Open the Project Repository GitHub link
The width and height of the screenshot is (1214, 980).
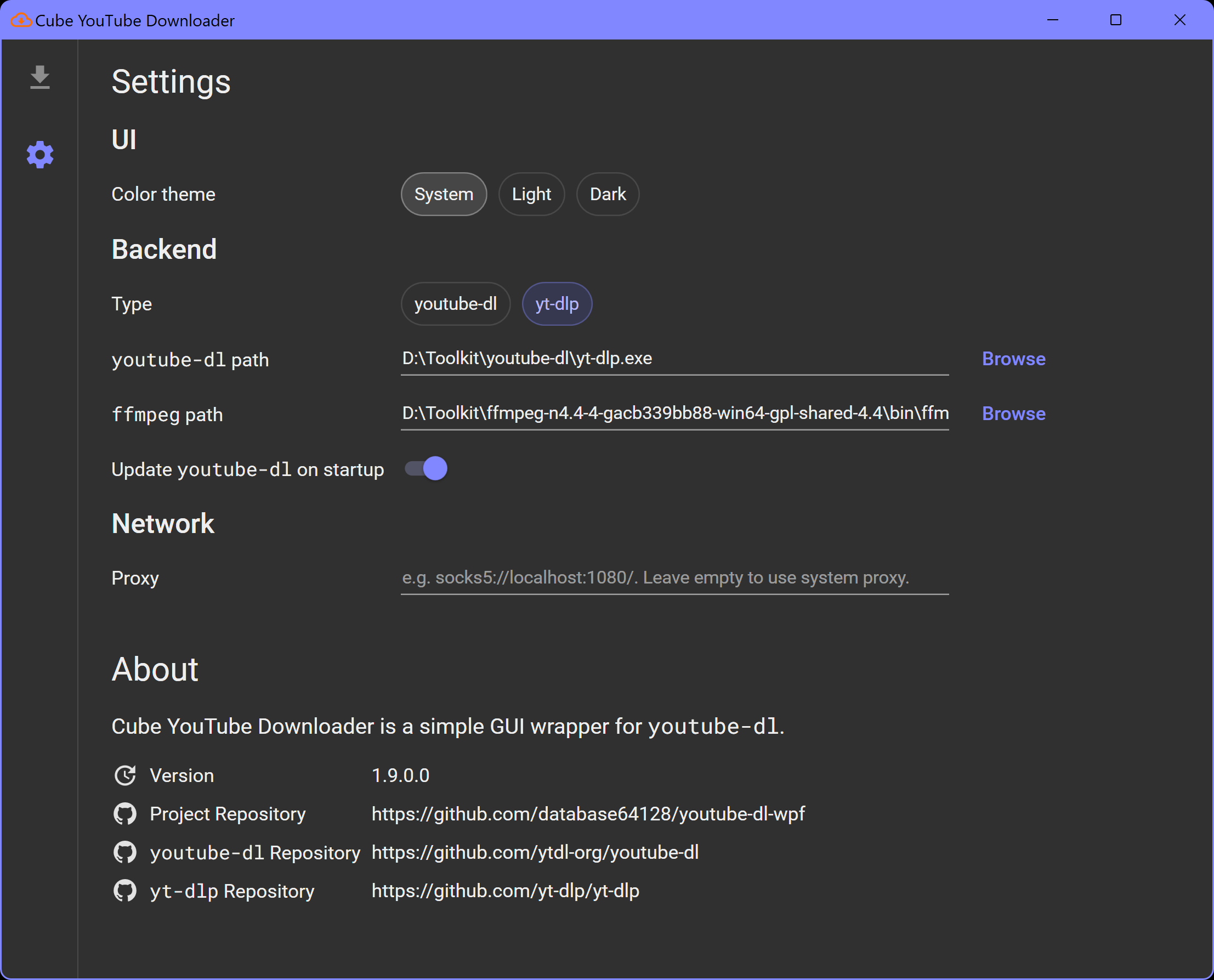click(588, 814)
